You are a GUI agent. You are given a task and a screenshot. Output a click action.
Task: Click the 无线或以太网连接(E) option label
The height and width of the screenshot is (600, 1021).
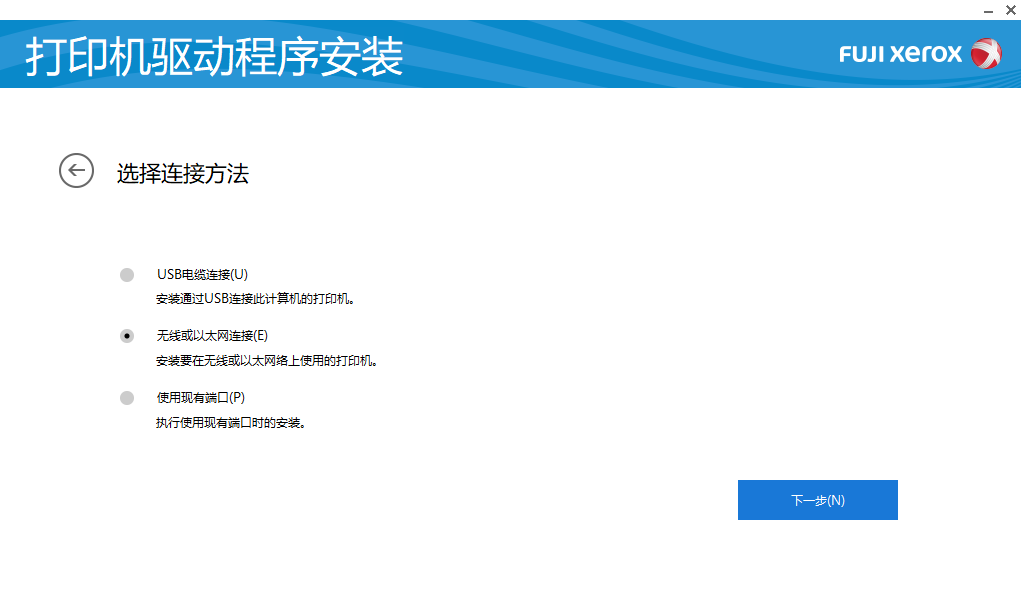coord(212,336)
